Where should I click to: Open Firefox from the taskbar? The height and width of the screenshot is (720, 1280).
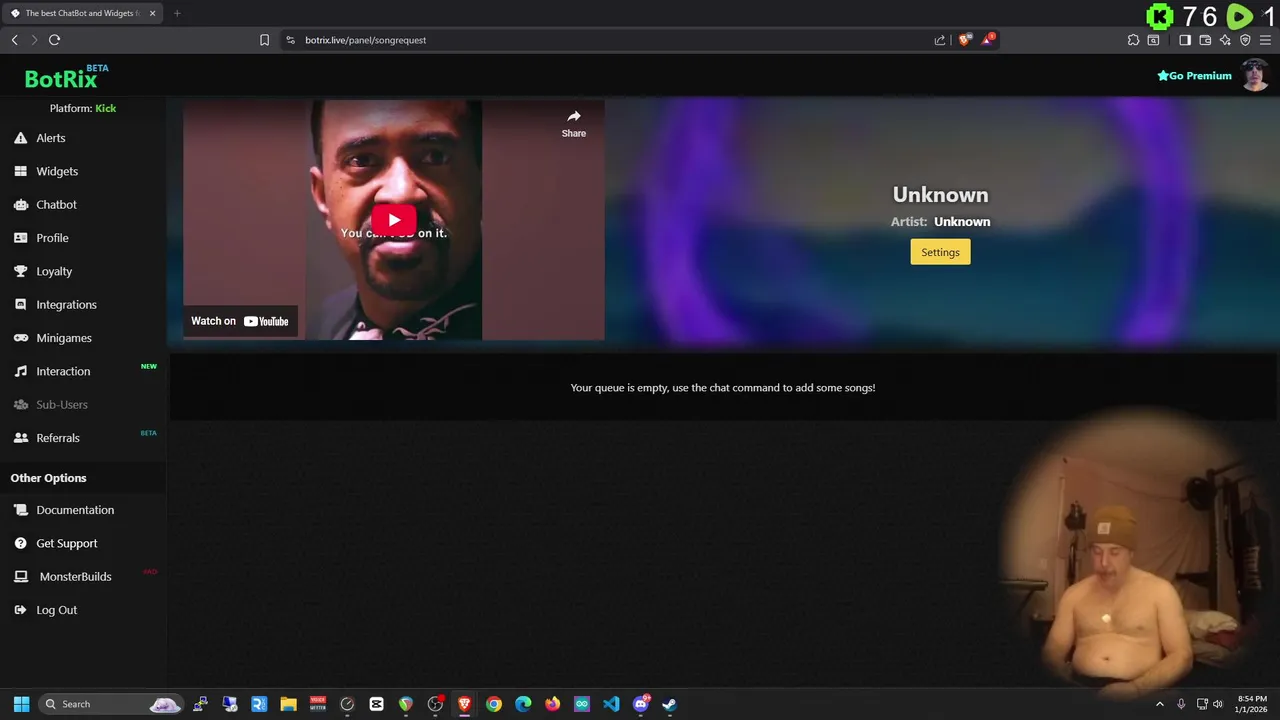552,704
